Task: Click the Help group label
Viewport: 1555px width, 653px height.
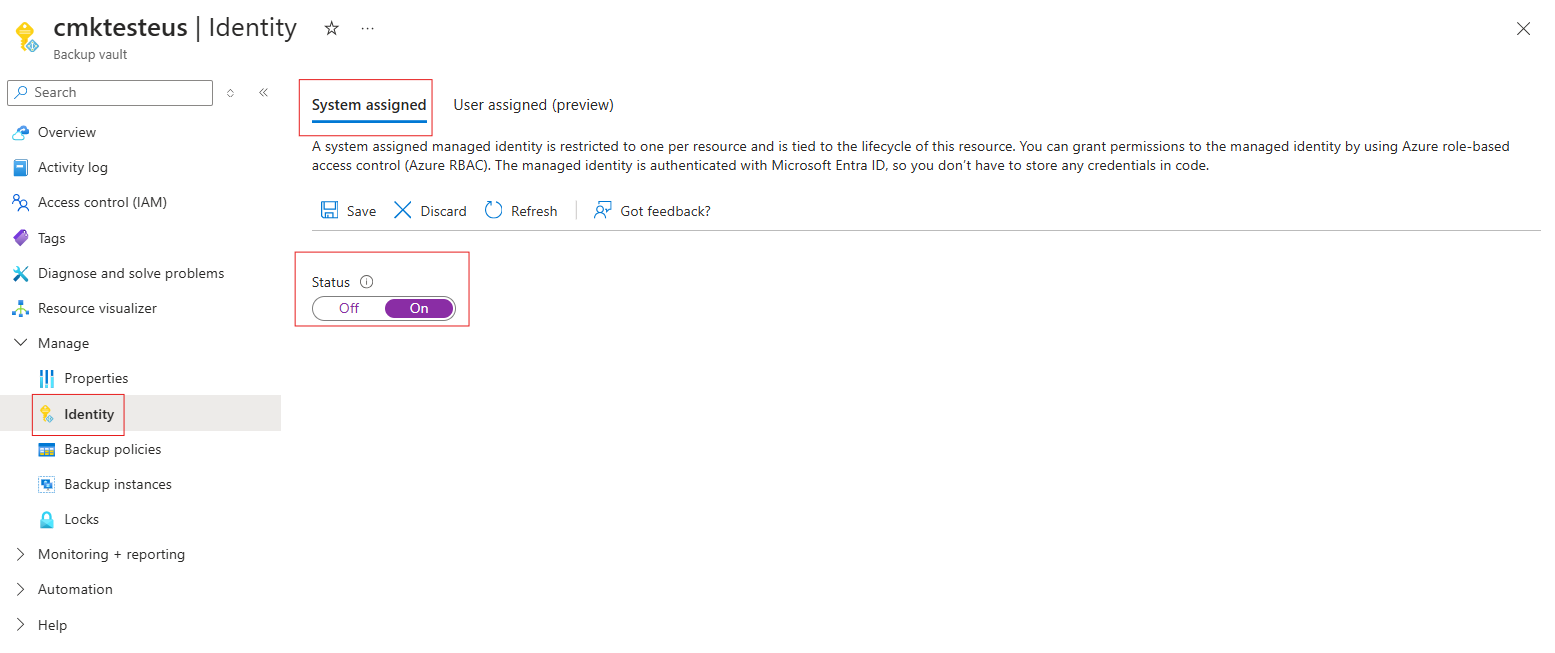Action: pyautogui.click(x=52, y=625)
